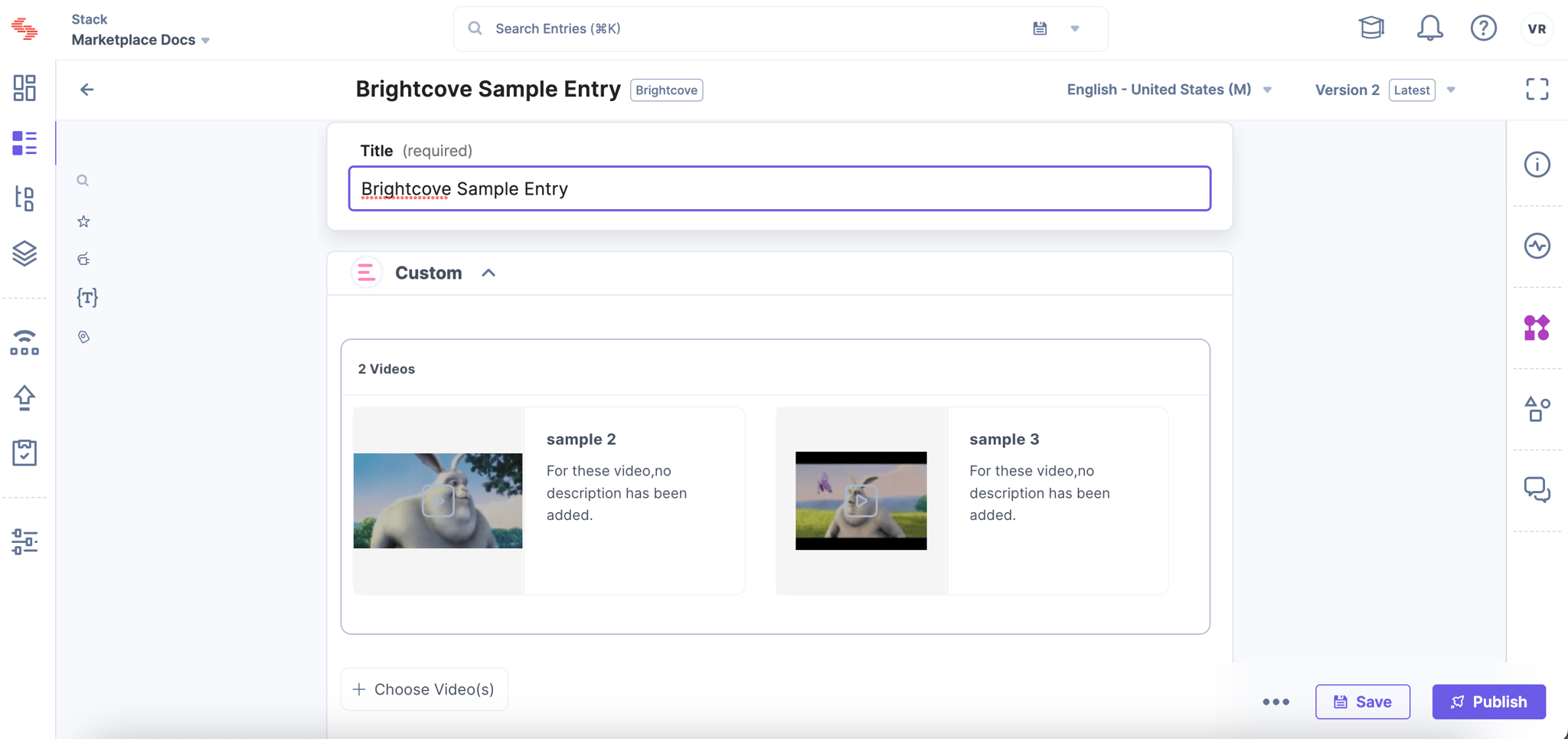Viewport: 1568px width, 739px height.
Task: Click the Publish button
Action: [x=1488, y=701]
